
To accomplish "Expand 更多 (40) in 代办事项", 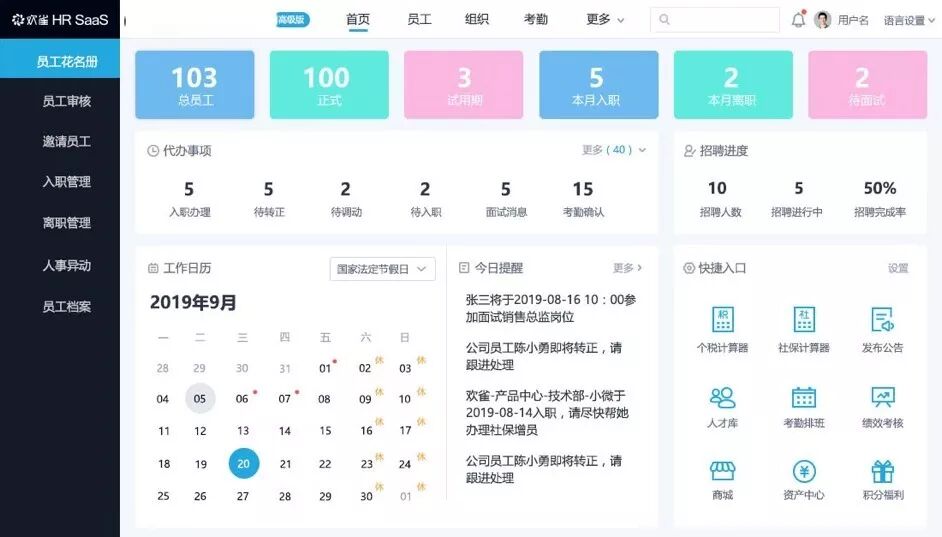I will 614,150.
